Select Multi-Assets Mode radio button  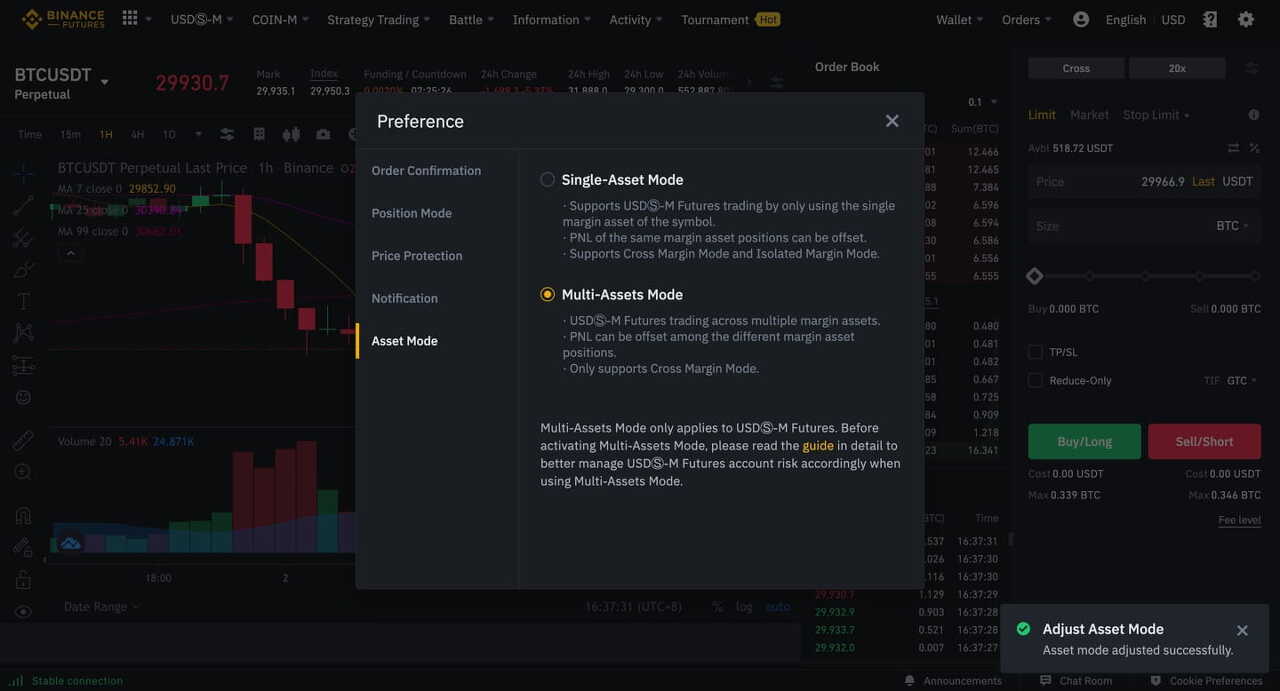pos(547,294)
